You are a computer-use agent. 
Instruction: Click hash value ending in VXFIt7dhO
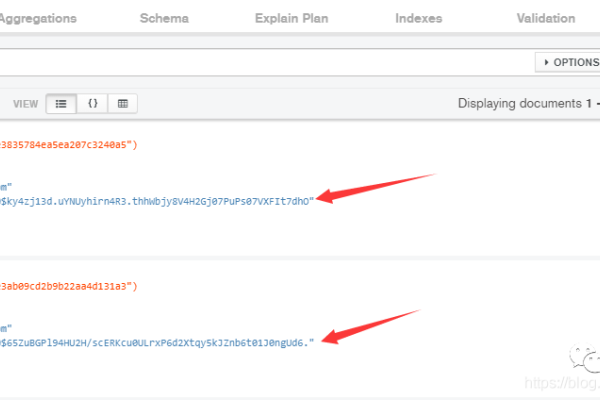[x=160, y=200]
